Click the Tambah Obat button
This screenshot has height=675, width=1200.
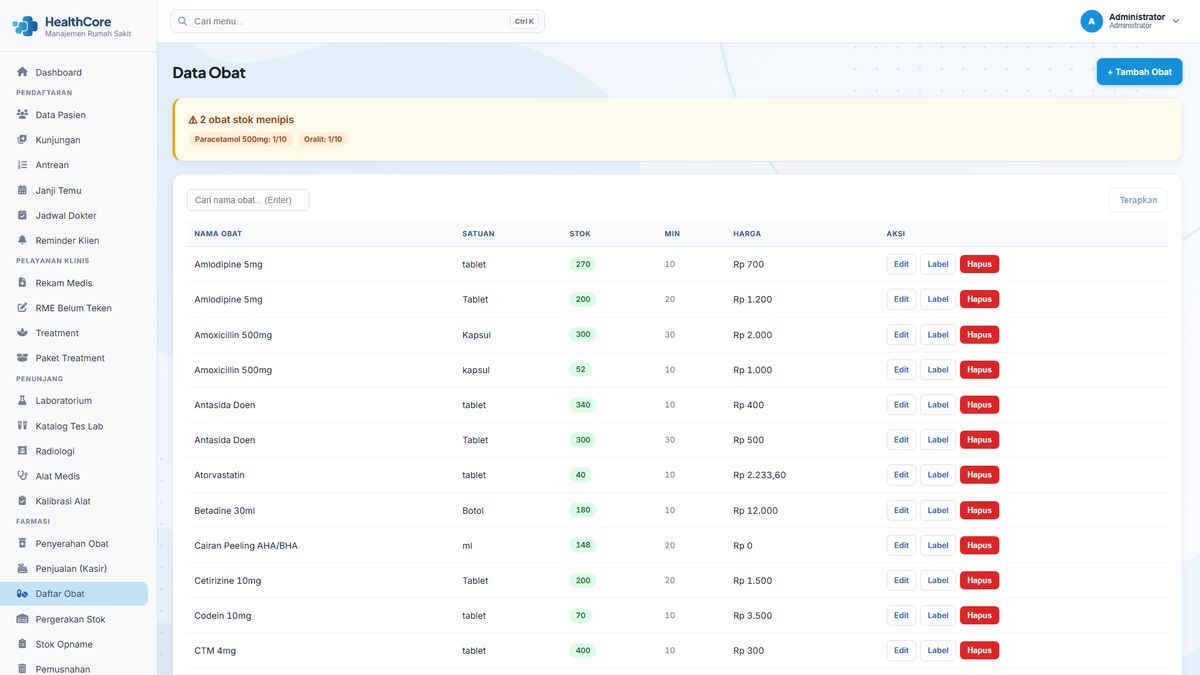tap(1139, 72)
